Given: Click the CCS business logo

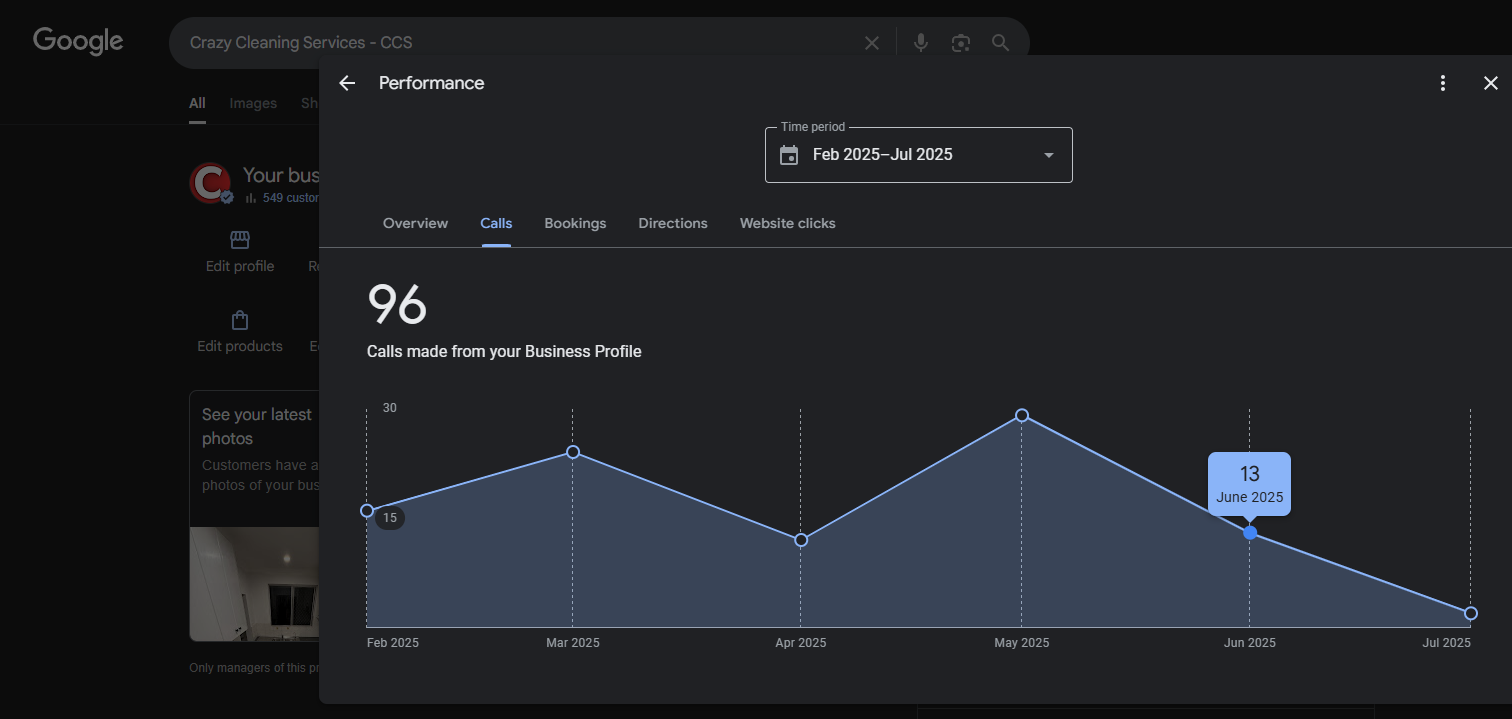Looking at the screenshot, I should [x=210, y=183].
